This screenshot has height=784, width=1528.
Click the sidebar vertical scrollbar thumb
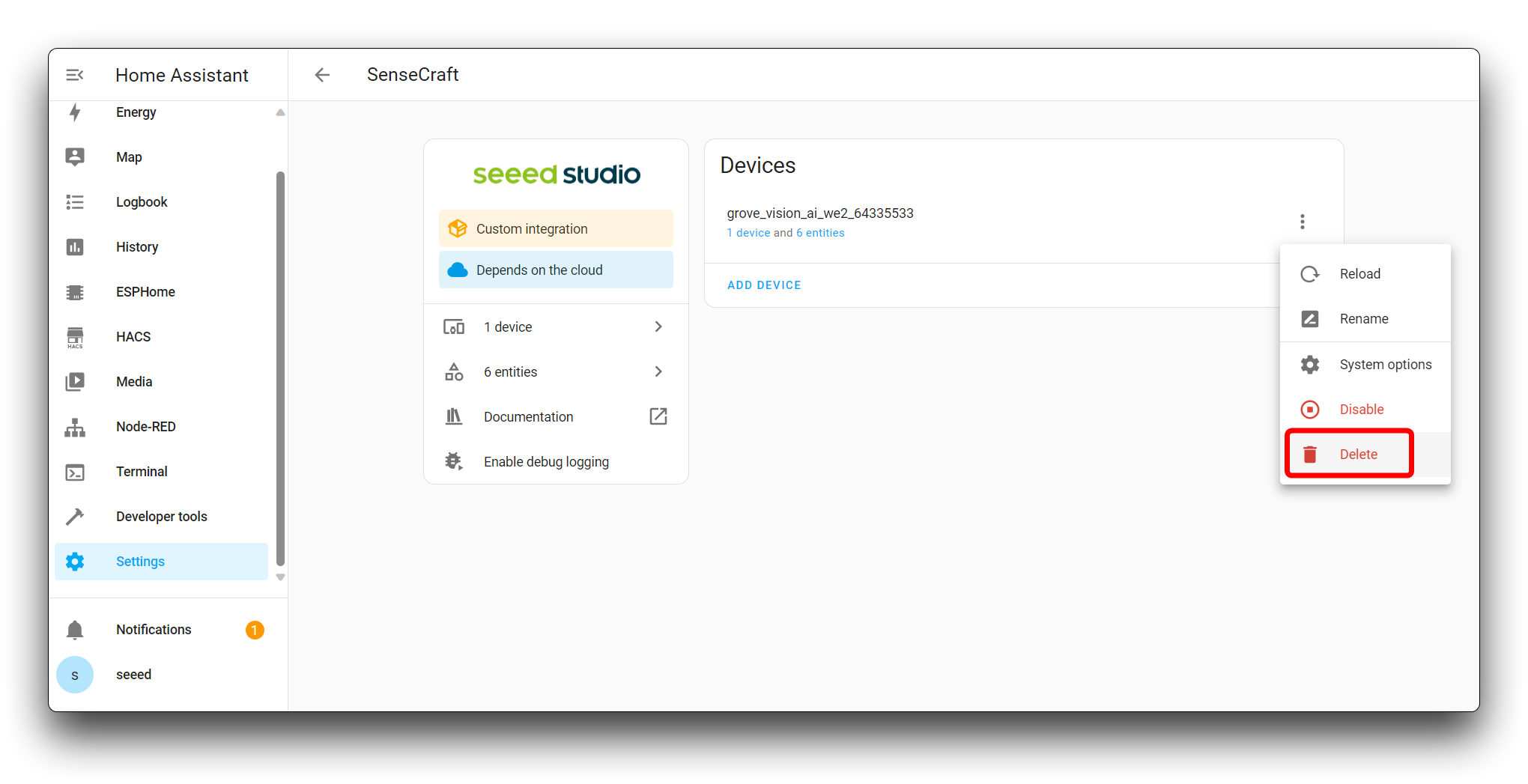280,368
